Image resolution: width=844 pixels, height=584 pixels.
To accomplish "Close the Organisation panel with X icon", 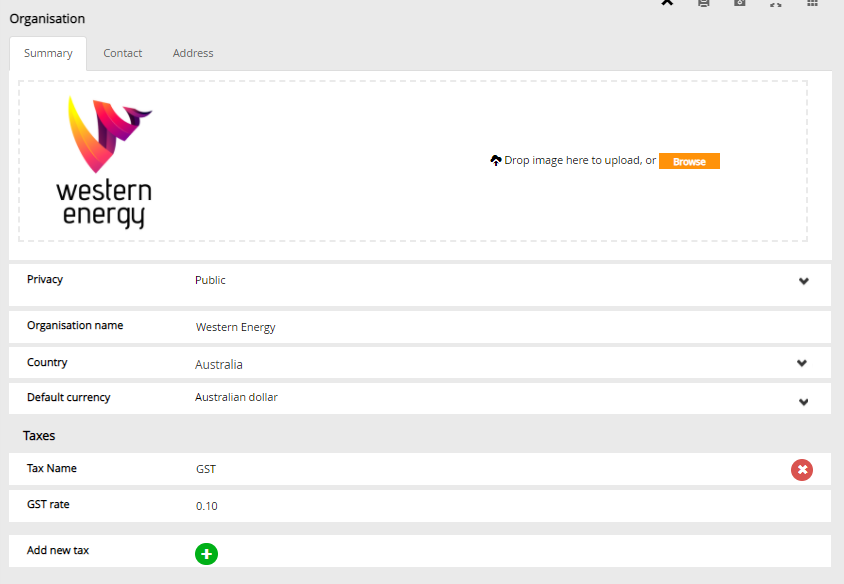I will tap(667, 2).
